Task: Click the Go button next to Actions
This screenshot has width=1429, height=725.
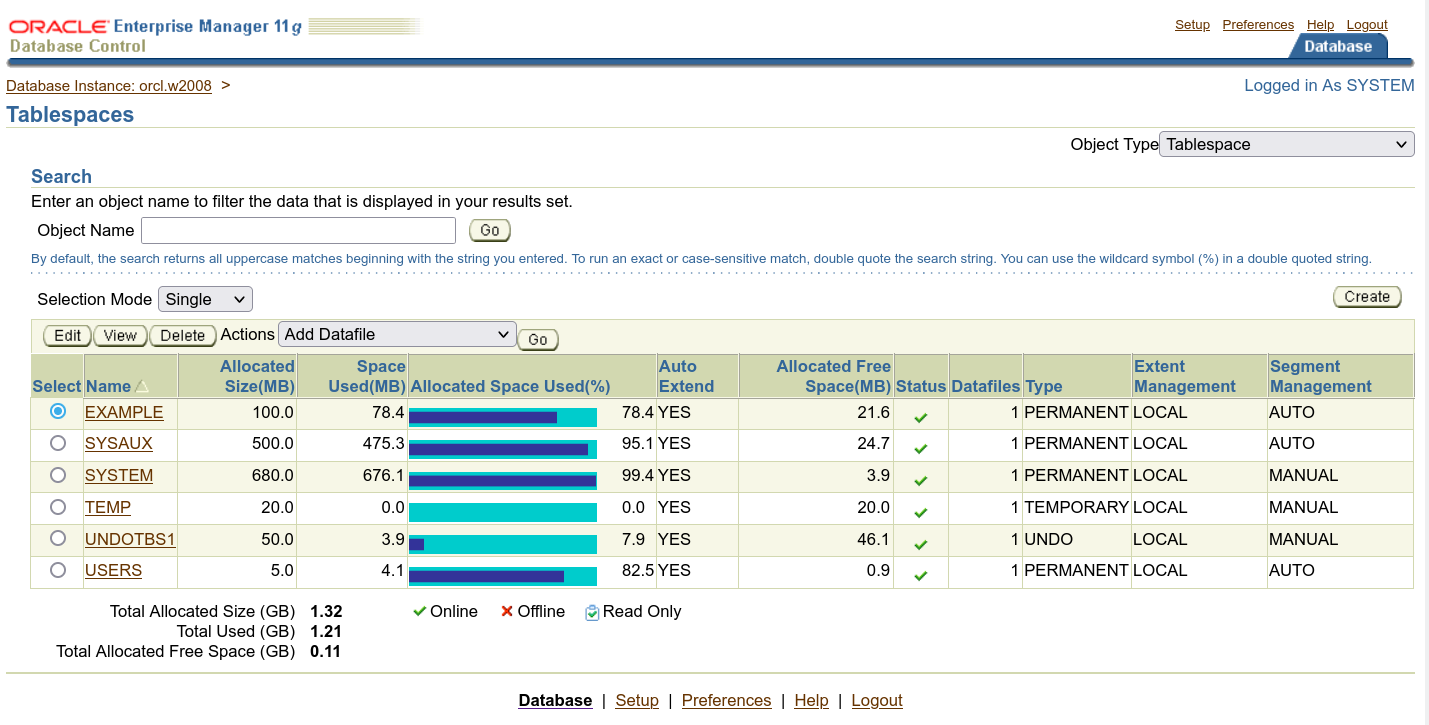Action: pyautogui.click(x=538, y=340)
